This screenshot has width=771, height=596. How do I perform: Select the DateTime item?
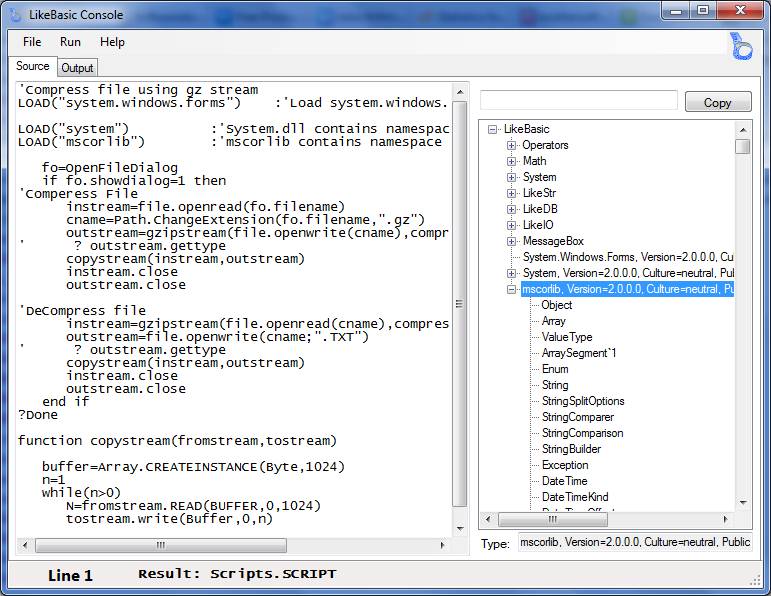[564, 481]
